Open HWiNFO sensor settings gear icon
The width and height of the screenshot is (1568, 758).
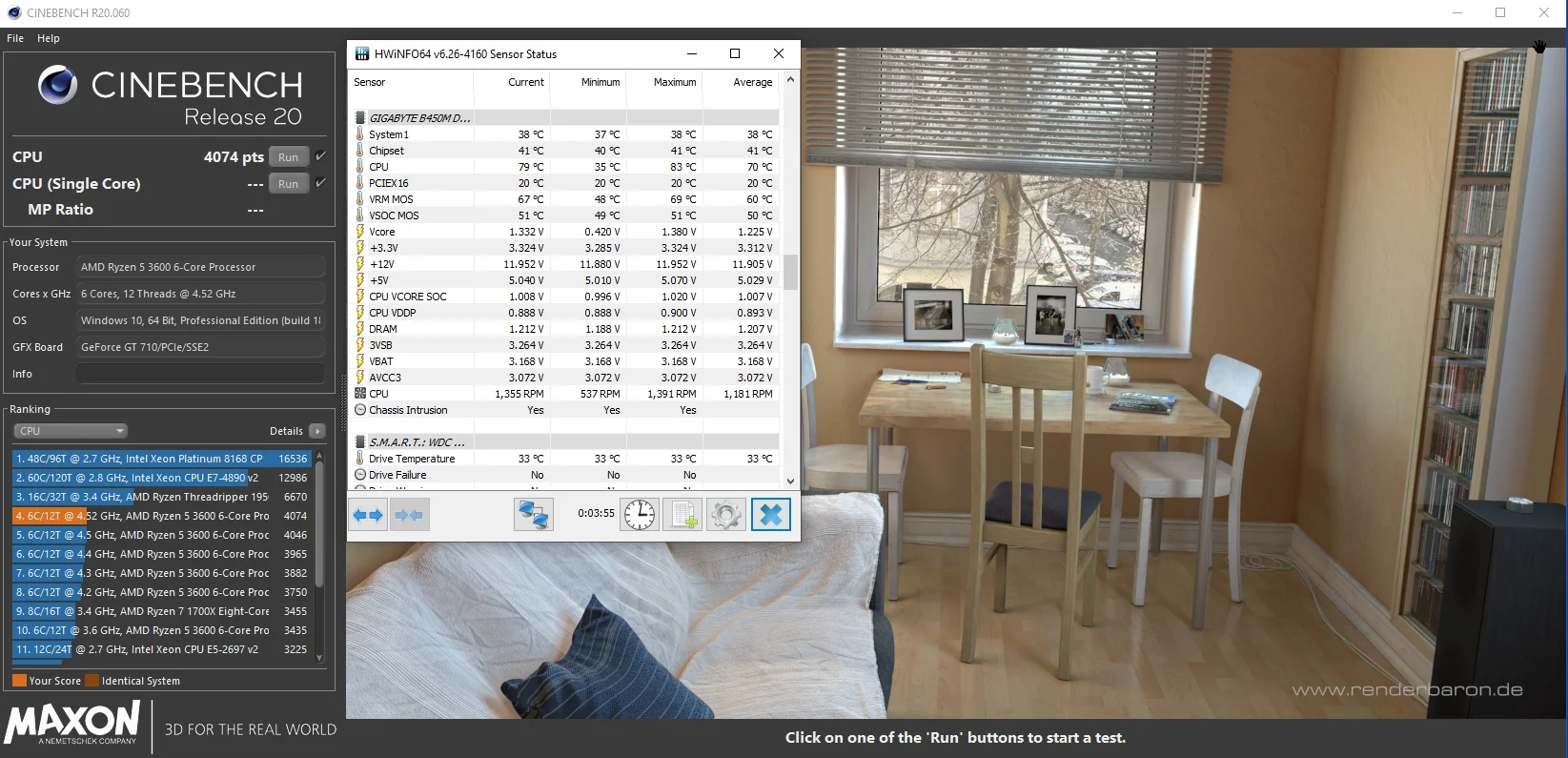[726, 515]
